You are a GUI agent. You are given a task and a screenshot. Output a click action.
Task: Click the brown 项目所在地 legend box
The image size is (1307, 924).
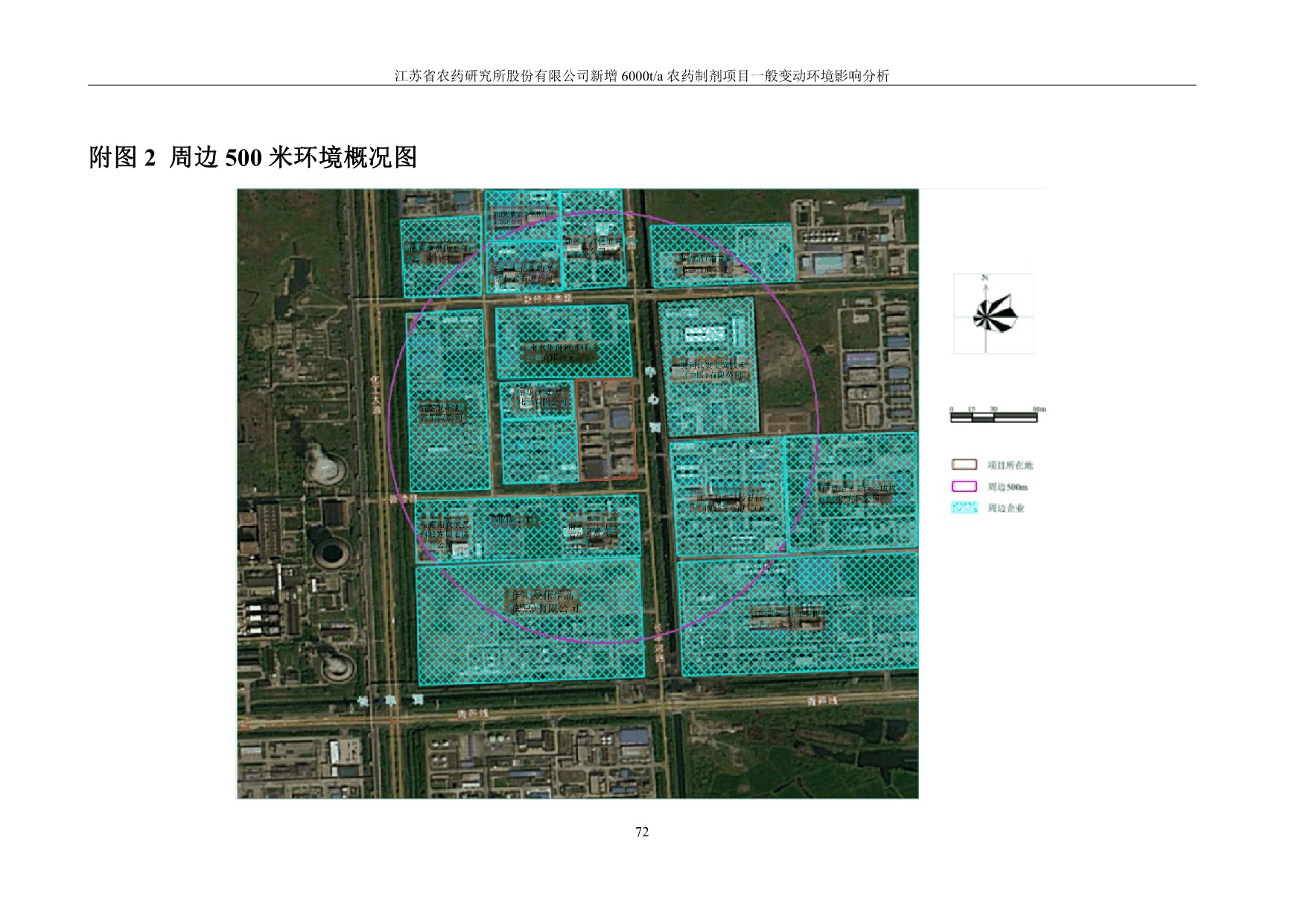(x=964, y=465)
